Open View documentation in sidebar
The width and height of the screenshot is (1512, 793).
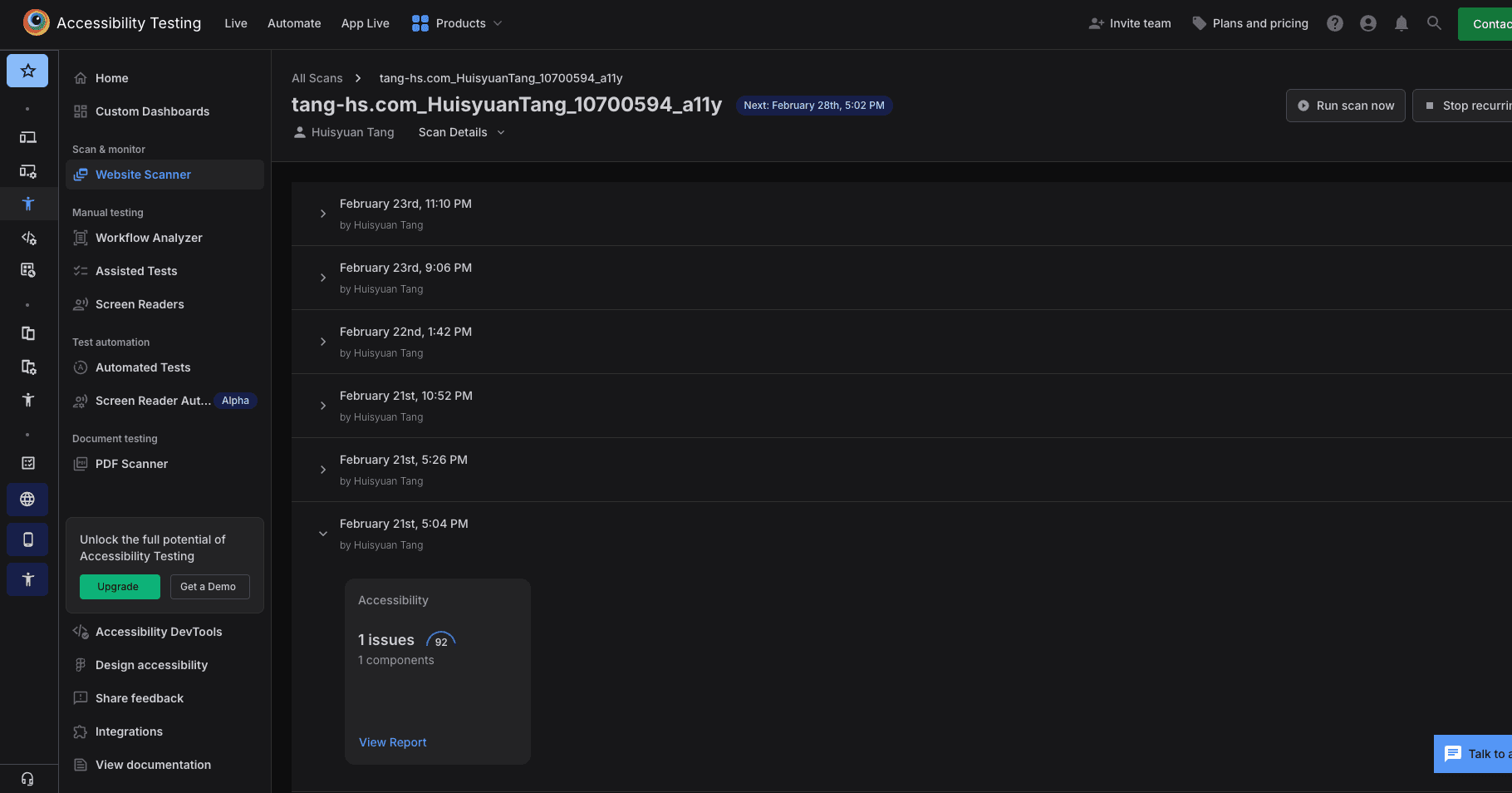[x=164, y=765]
